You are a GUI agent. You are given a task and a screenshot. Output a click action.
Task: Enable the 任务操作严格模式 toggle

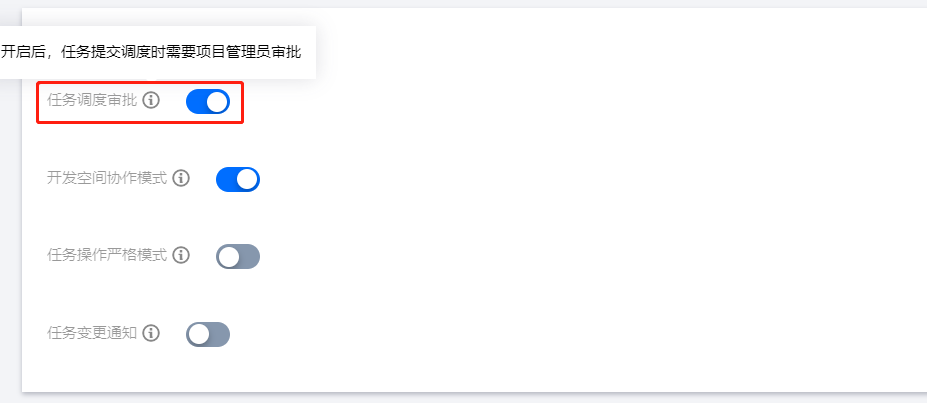238,256
